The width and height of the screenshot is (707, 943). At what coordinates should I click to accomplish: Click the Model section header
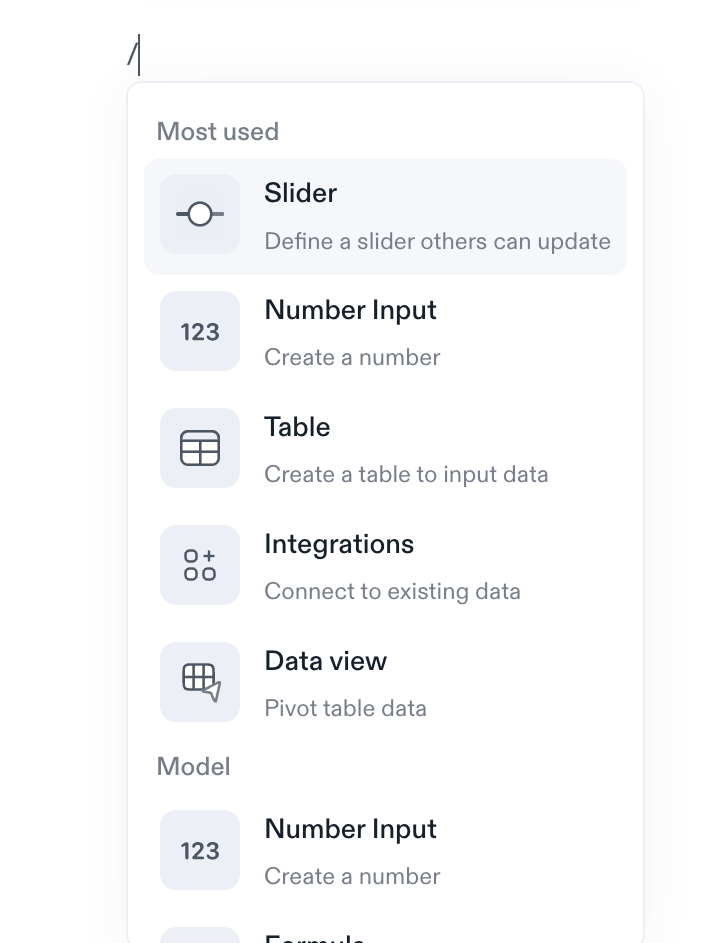pyautogui.click(x=193, y=766)
